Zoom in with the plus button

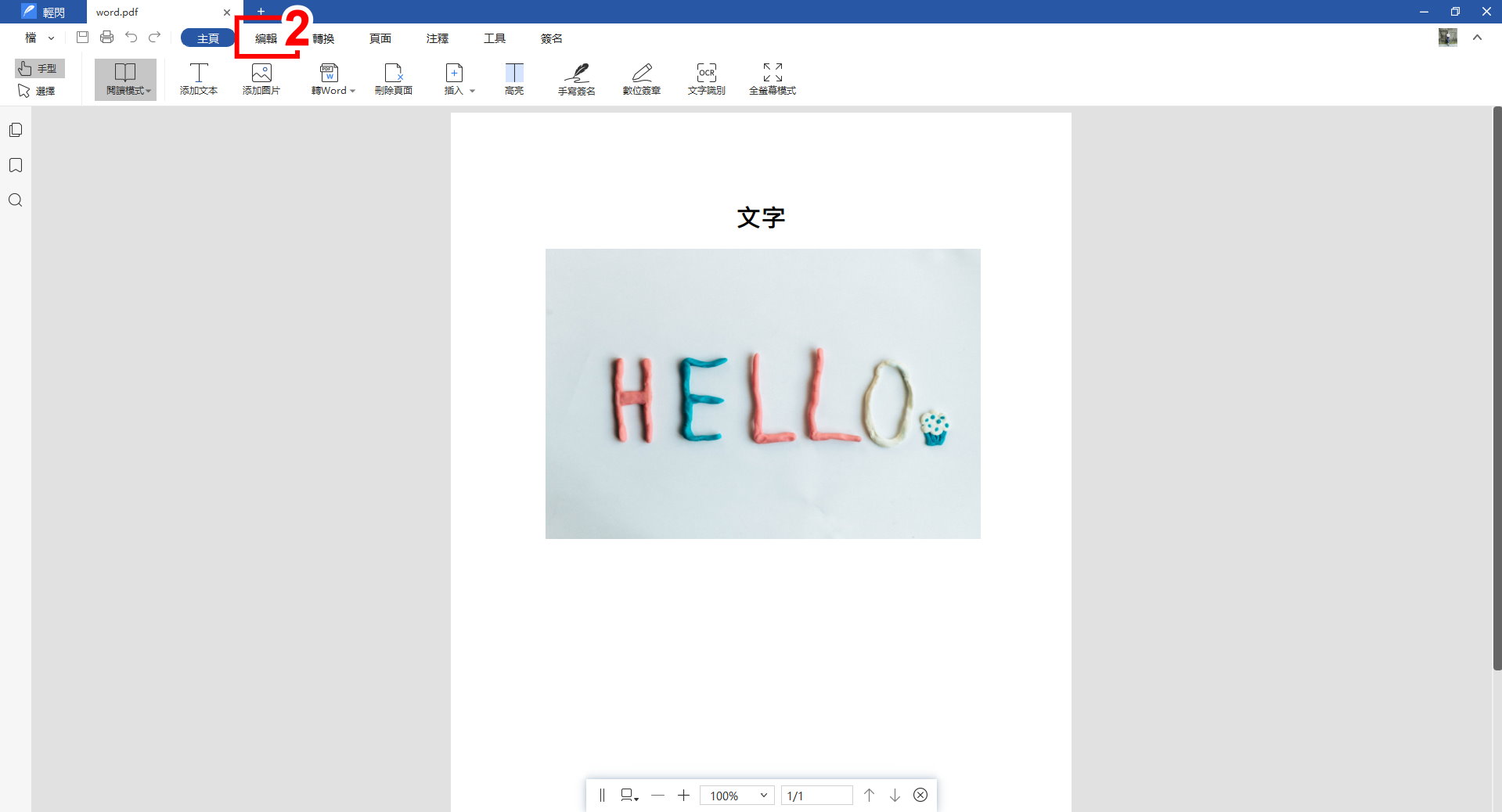point(683,796)
